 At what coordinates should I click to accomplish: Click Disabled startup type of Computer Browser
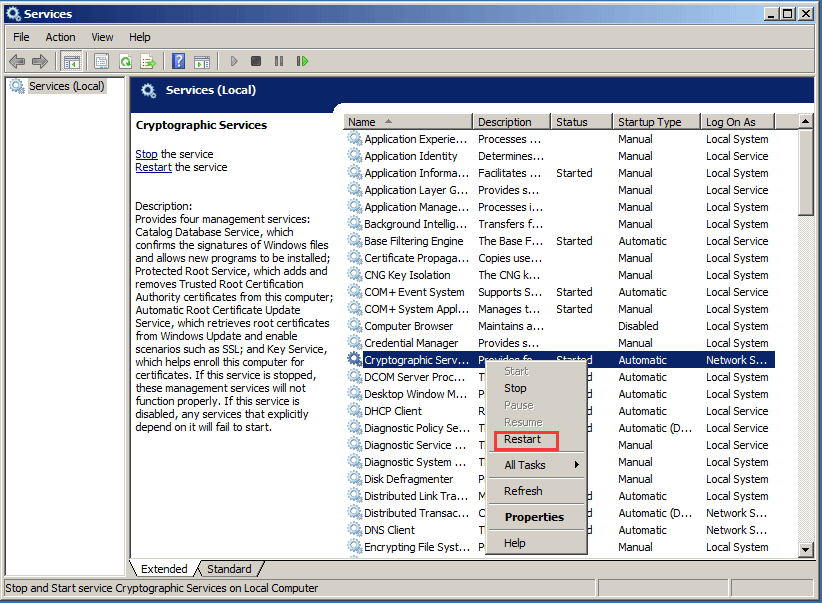[x=638, y=326]
